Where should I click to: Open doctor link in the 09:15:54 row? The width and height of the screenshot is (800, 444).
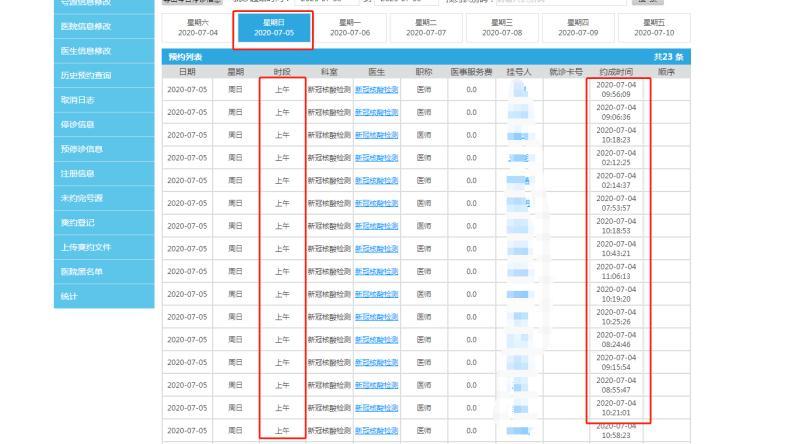coord(377,362)
